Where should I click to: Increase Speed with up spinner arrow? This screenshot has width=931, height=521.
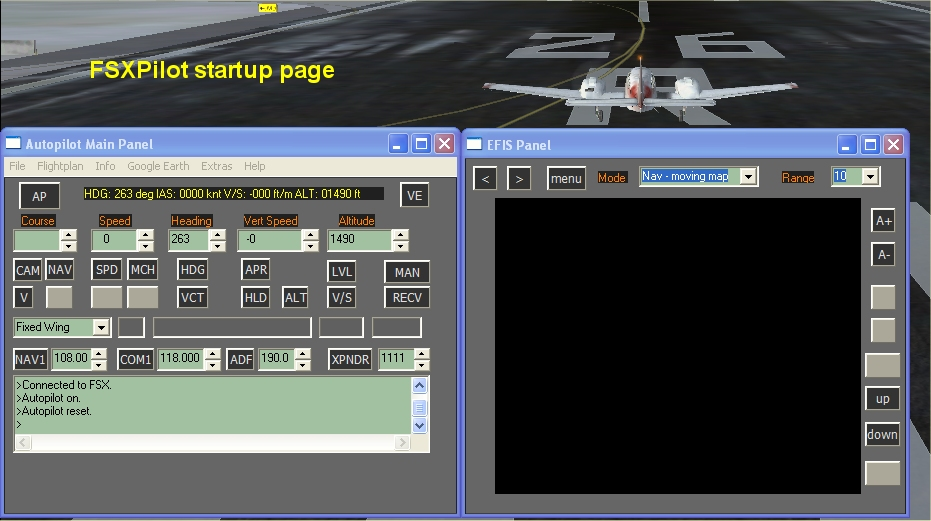[145, 235]
